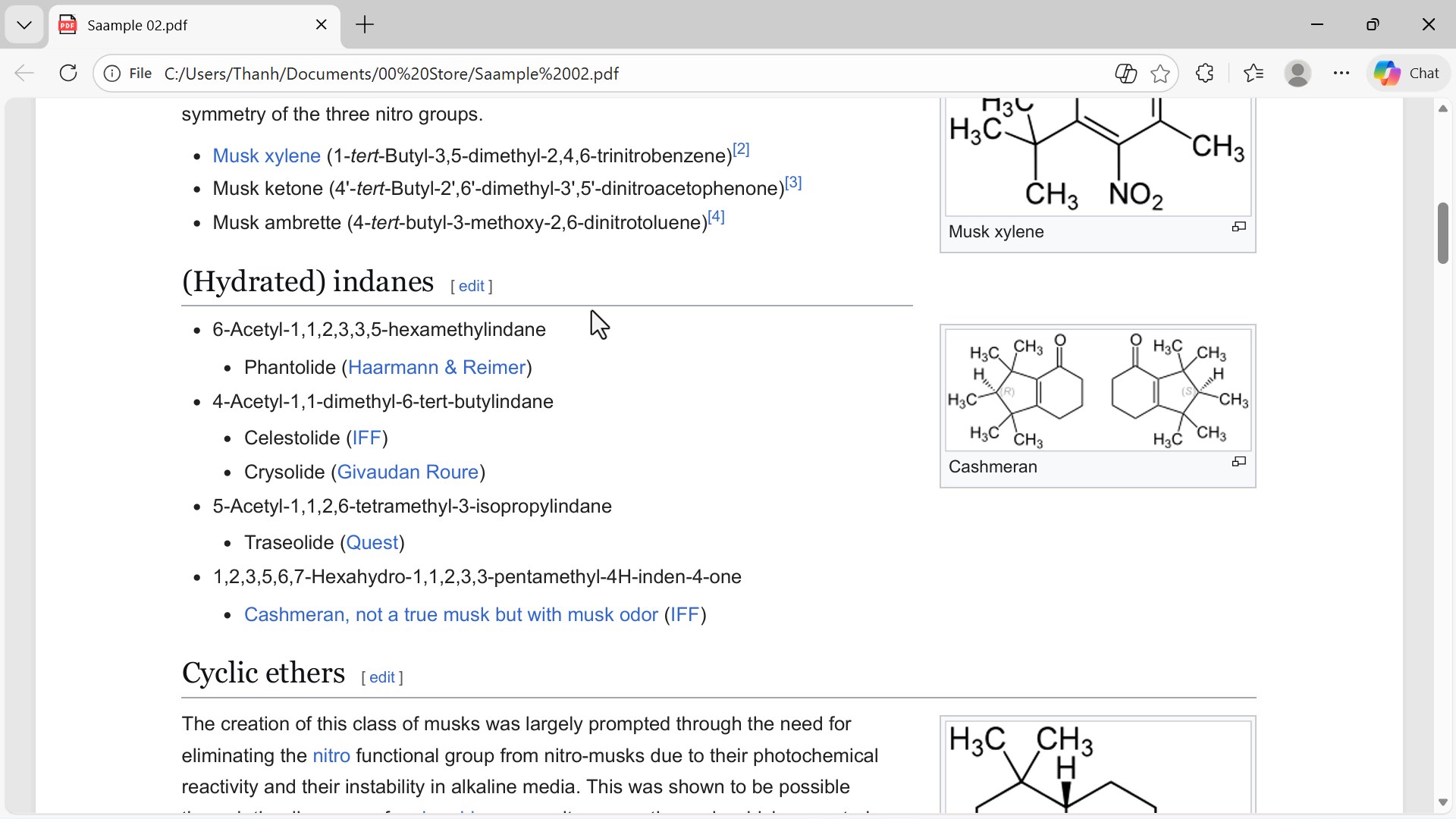
Task: Add this page to favorites star icon
Action: pyautogui.click(x=1159, y=74)
